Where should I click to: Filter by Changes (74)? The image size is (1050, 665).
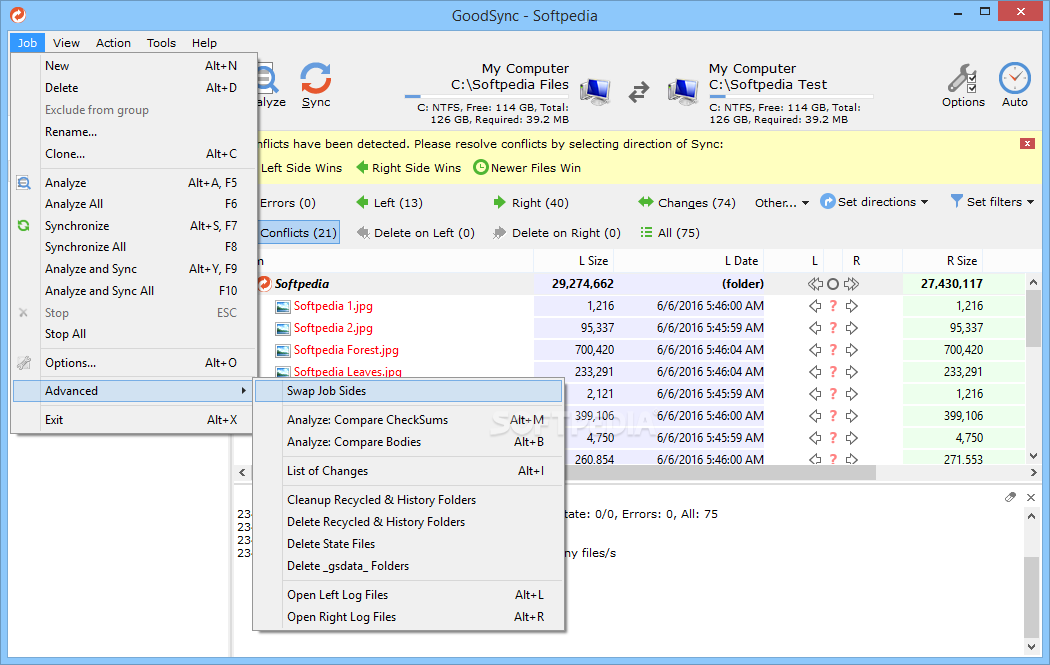click(x=686, y=202)
